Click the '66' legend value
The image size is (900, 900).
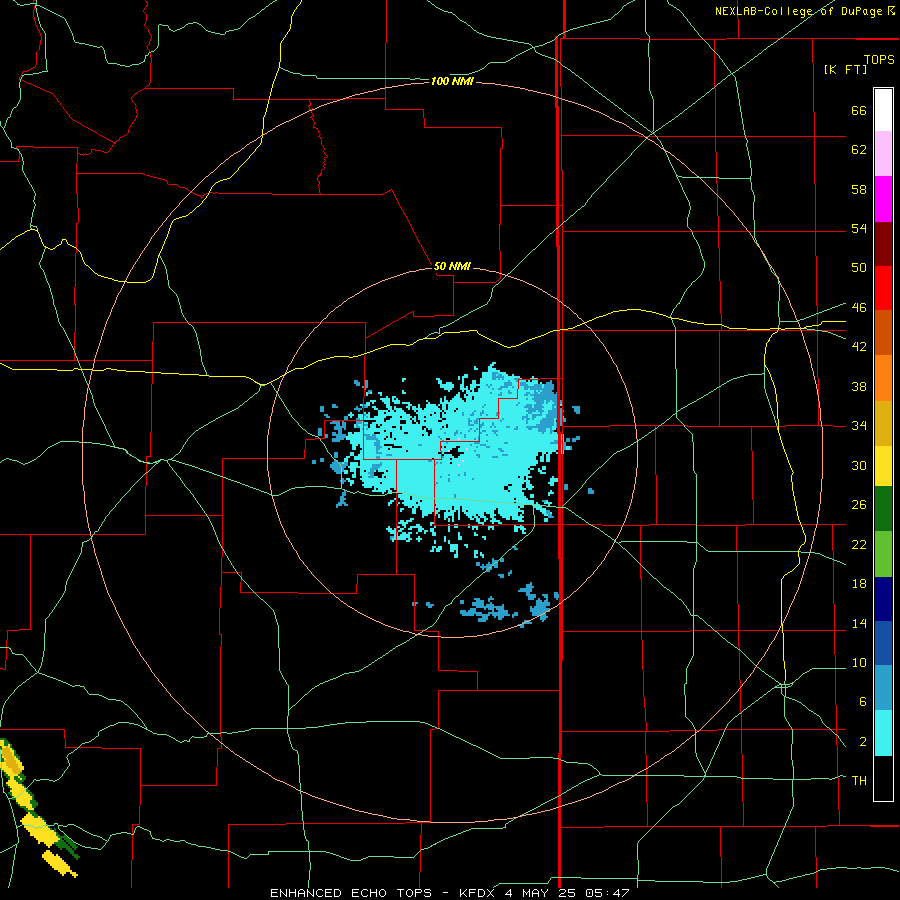tap(859, 110)
